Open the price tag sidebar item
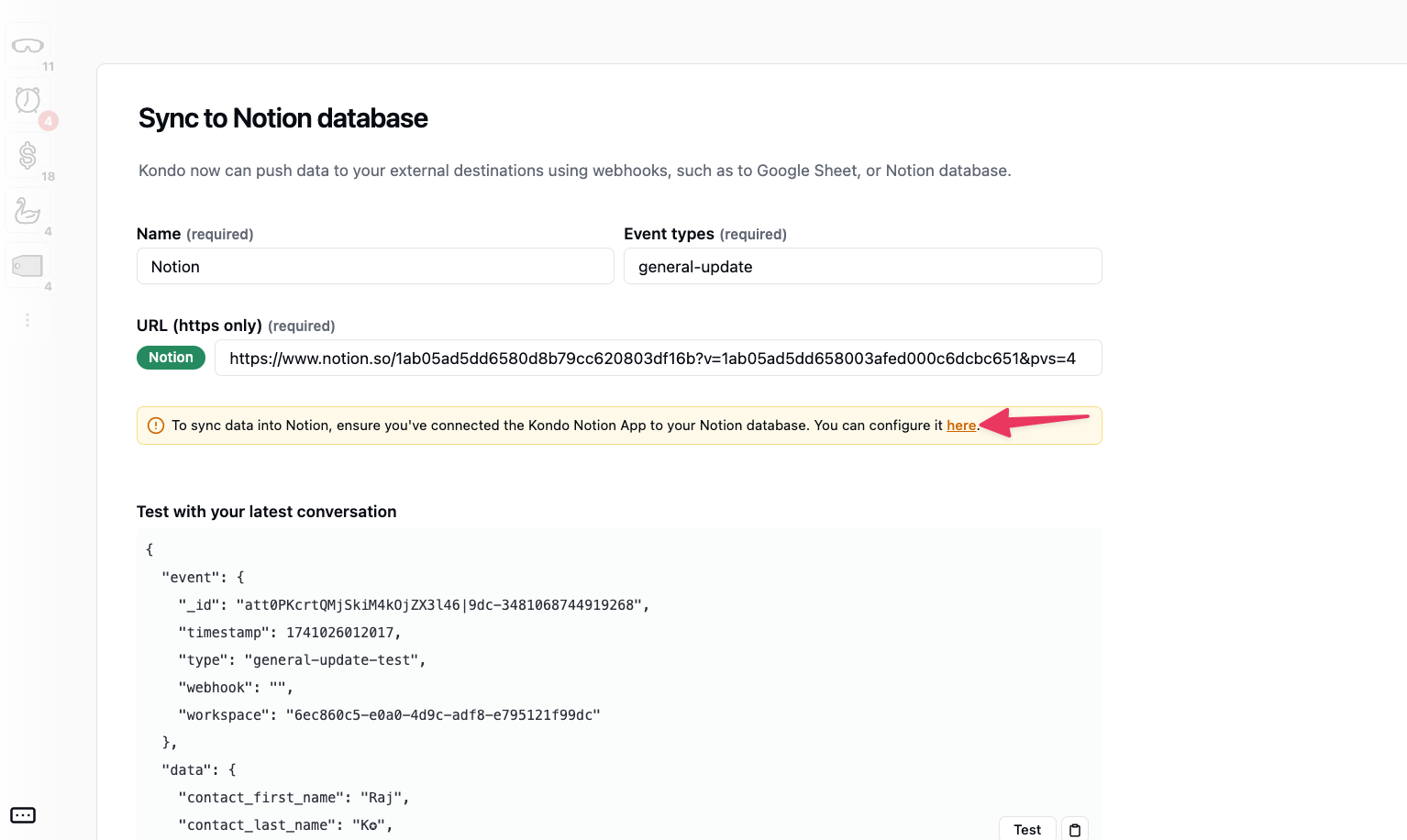Viewport: 1407px width, 840px height. tap(28, 266)
